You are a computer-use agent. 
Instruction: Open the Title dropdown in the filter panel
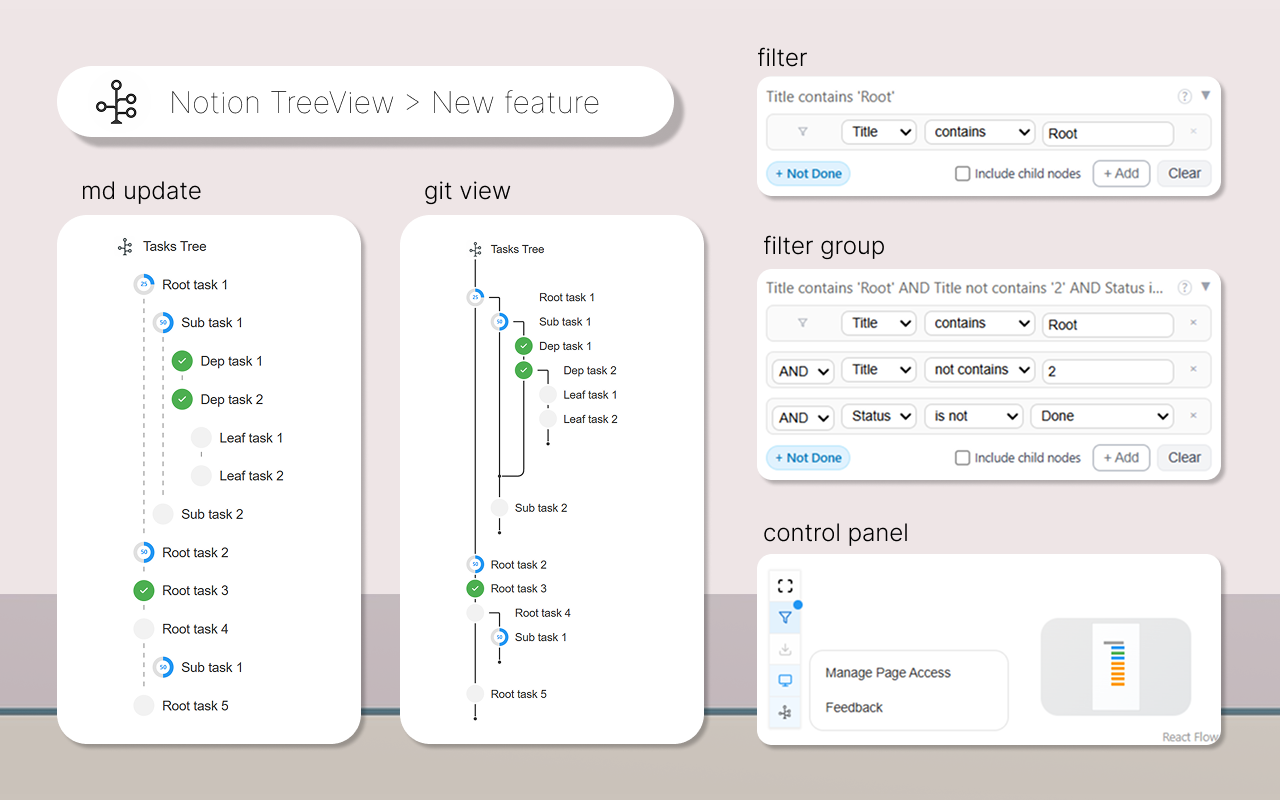pyautogui.click(x=879, y=132)
